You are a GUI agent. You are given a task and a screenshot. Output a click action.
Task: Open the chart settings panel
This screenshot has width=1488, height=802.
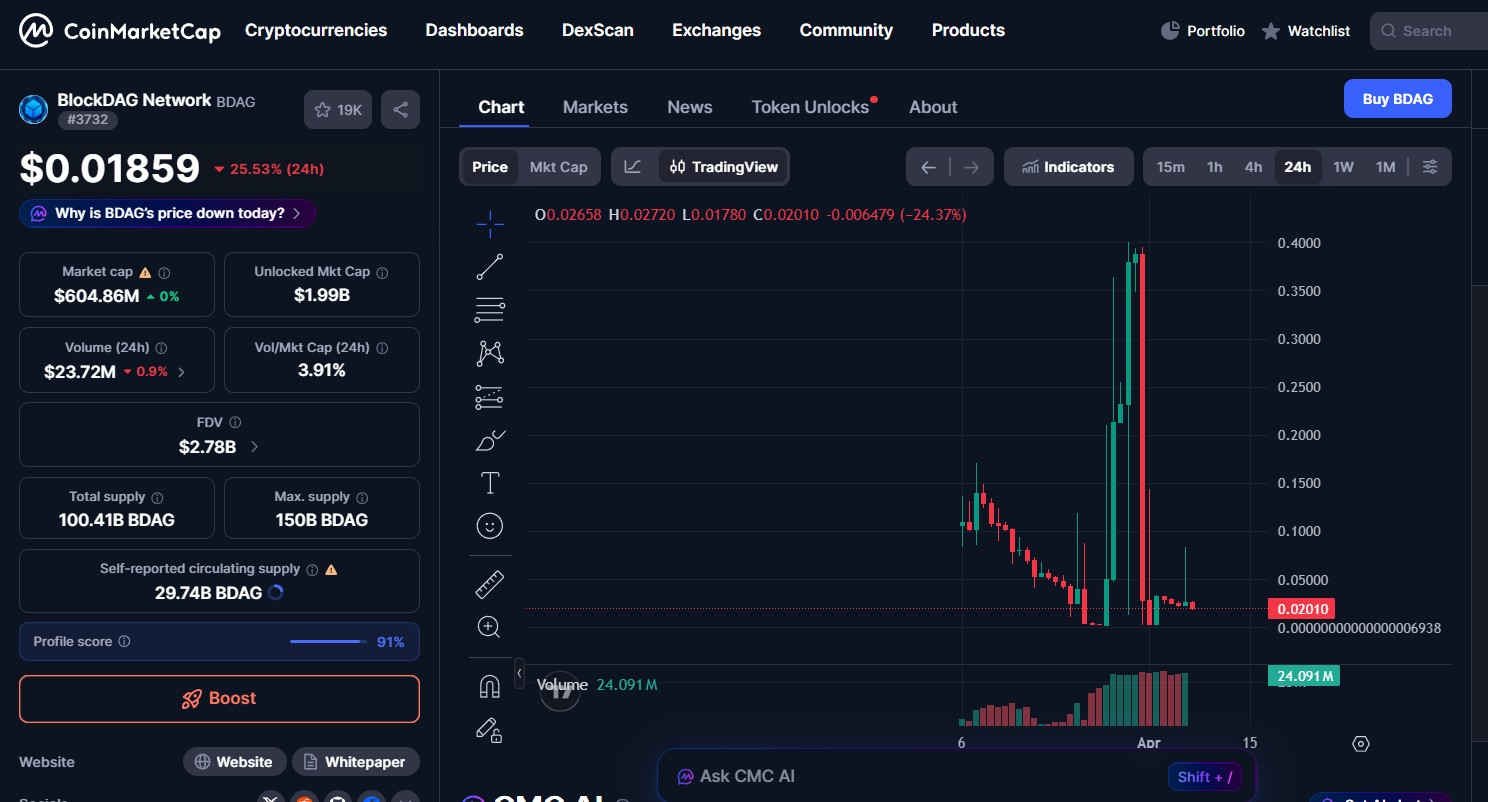(1430, 166)
